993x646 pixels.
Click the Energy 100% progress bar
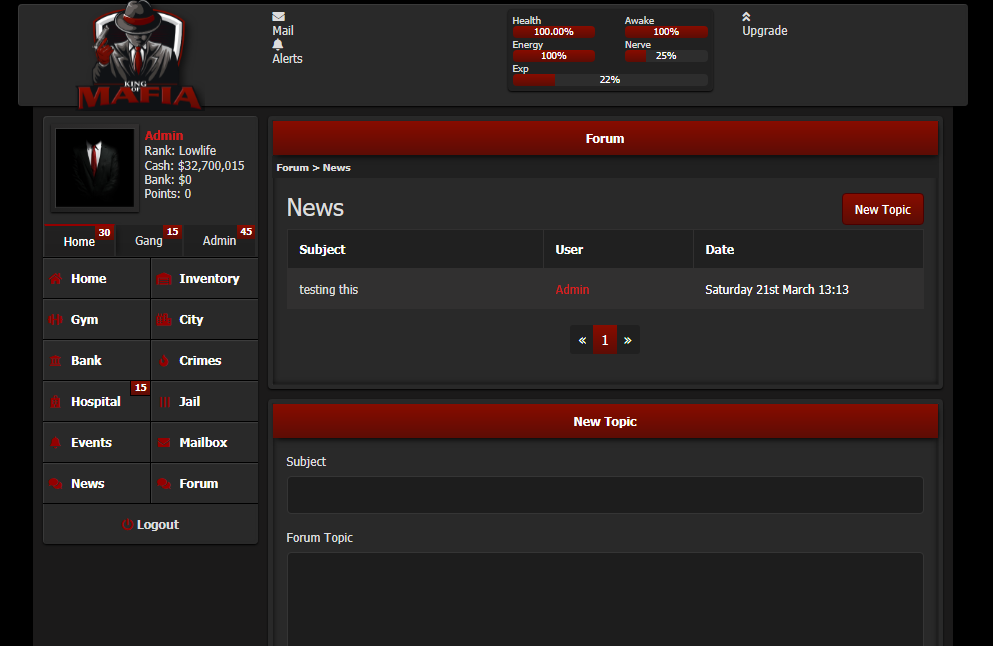pos(553,56)
